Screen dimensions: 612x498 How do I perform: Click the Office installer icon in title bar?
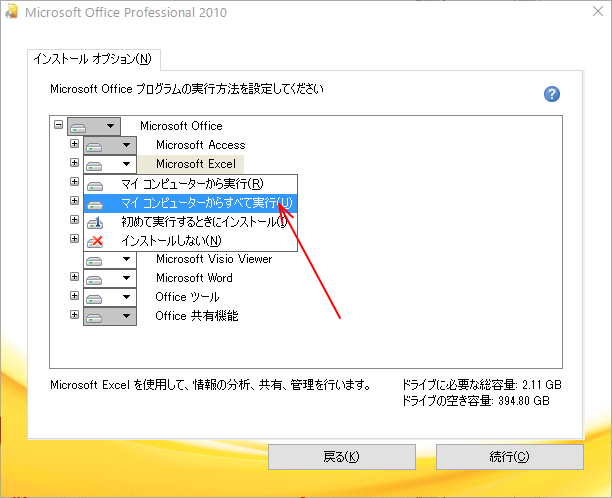(11, 12)
